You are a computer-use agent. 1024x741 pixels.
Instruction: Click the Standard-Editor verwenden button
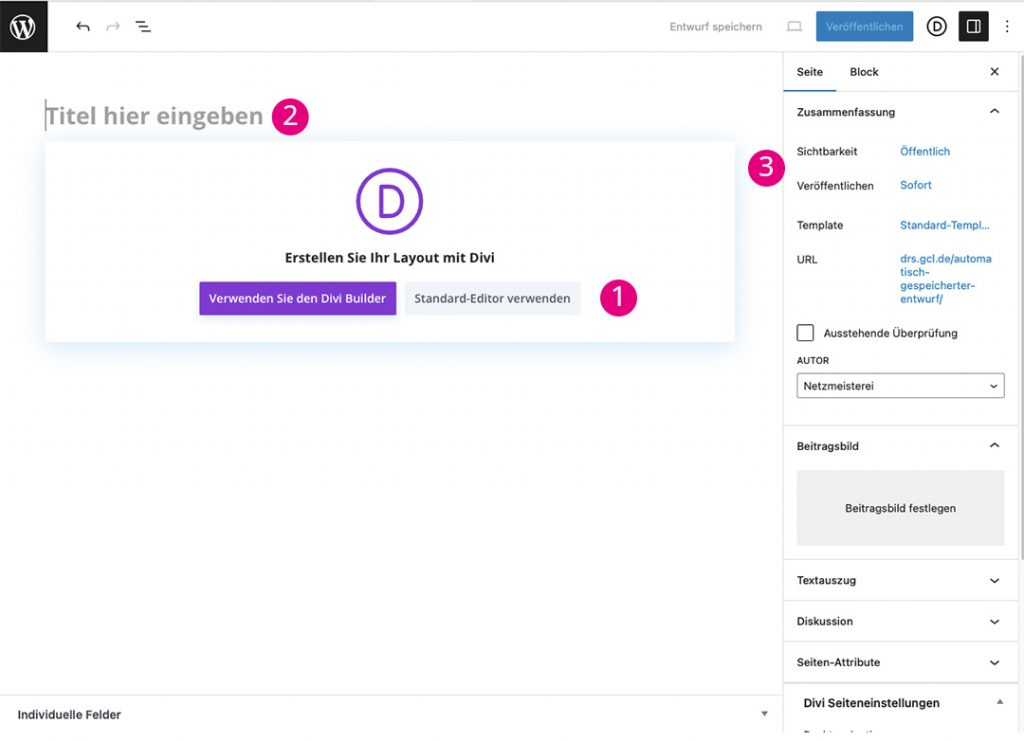pyautogui.click(x=492, y=298)
